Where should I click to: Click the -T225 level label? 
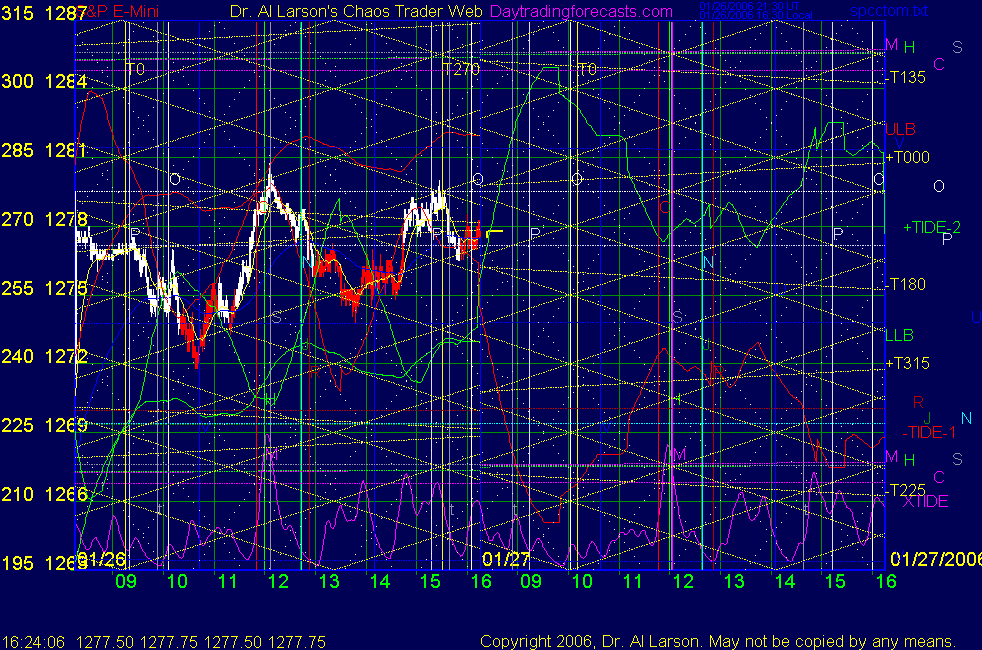click(x=906, y=490)
